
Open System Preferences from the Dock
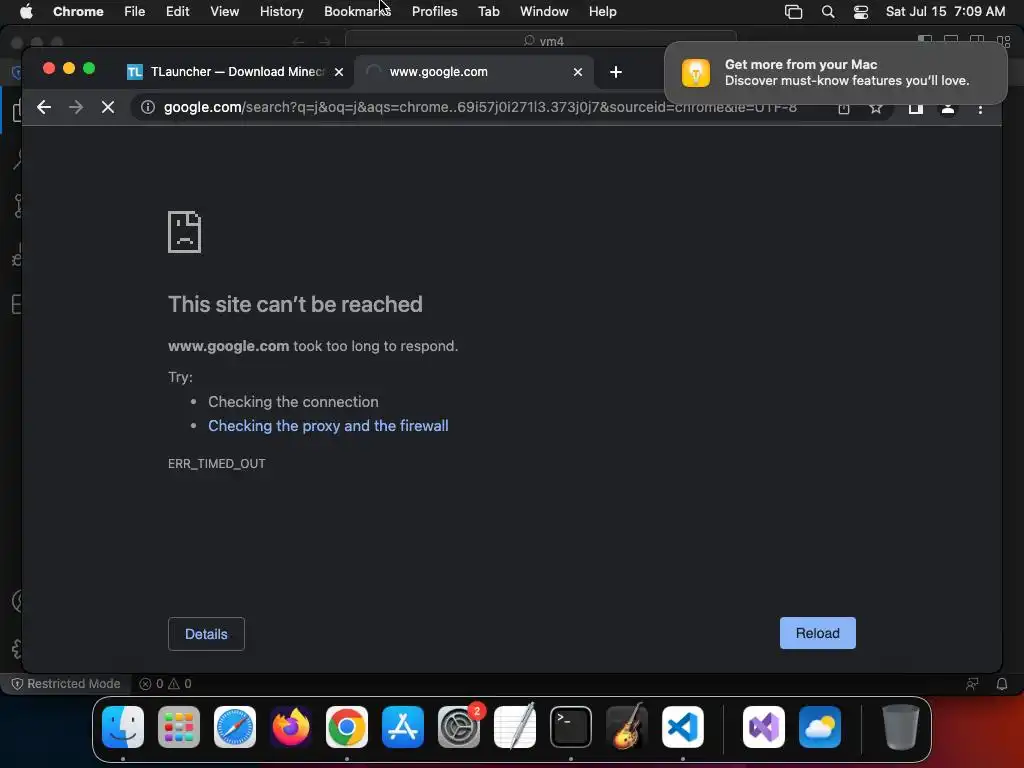coord(459,727)
